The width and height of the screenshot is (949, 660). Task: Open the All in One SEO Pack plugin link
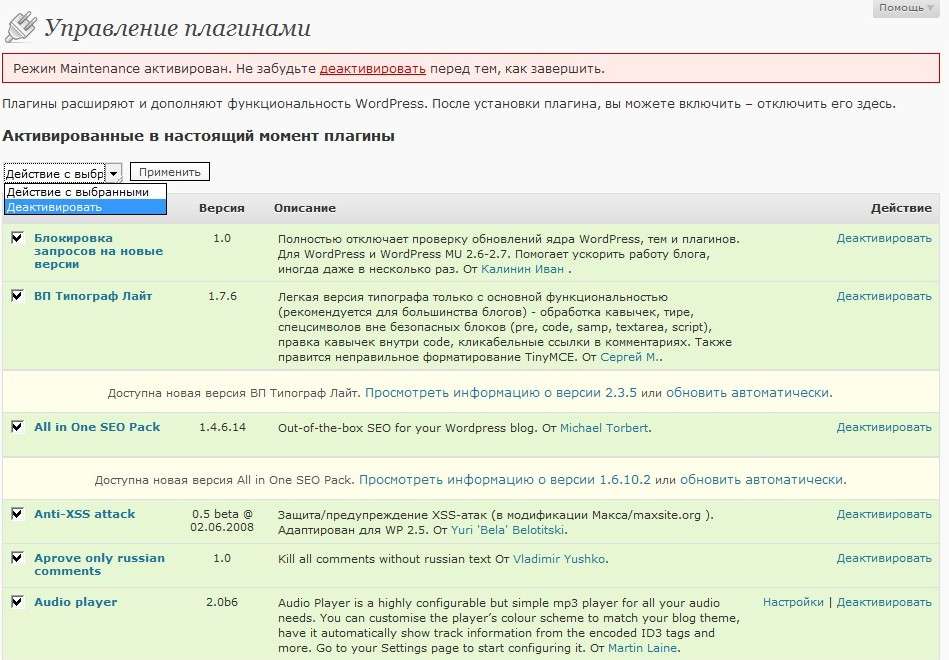point(97,427)
